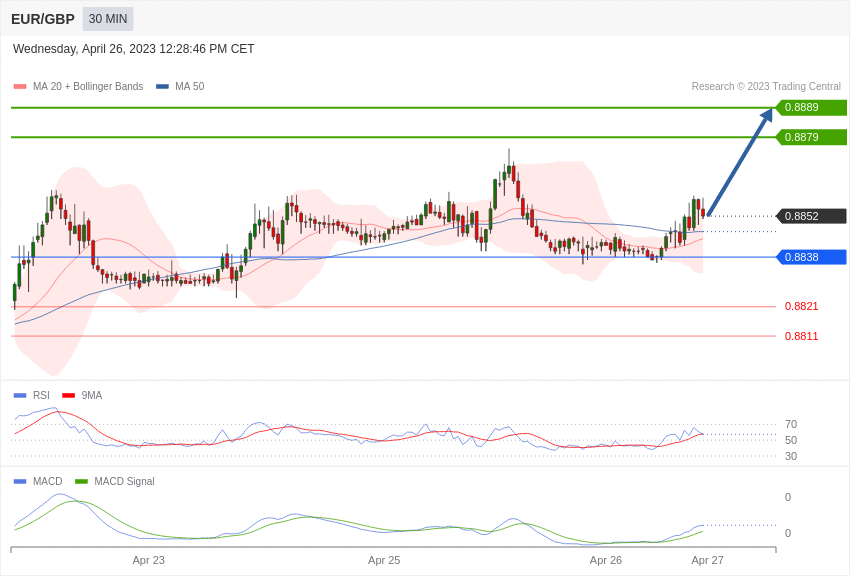Click the RSI legend label
The image size is (850, 576).
tap(41, 396)
